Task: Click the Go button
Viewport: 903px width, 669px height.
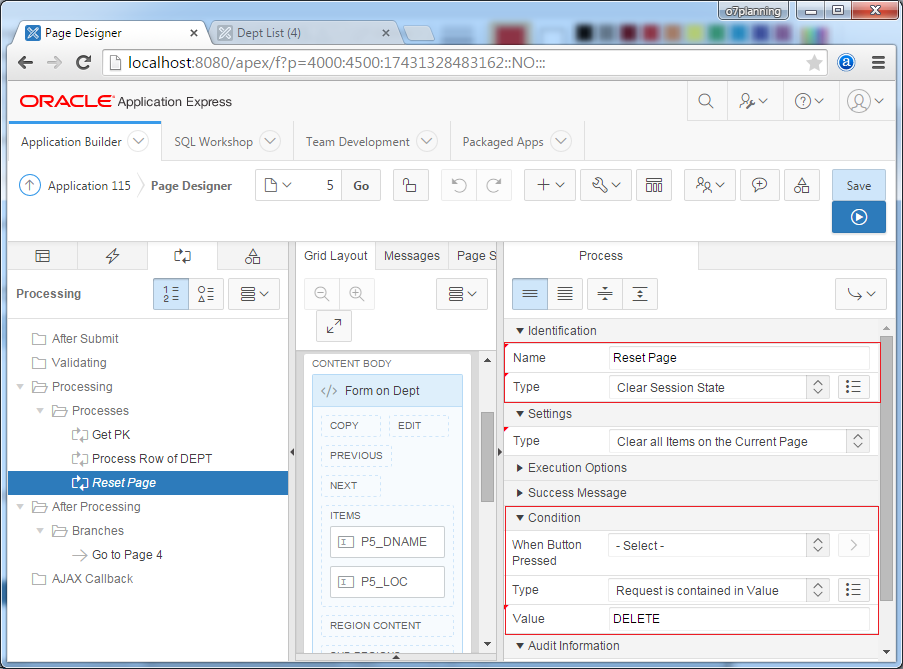Action: (x=361, y=185)
